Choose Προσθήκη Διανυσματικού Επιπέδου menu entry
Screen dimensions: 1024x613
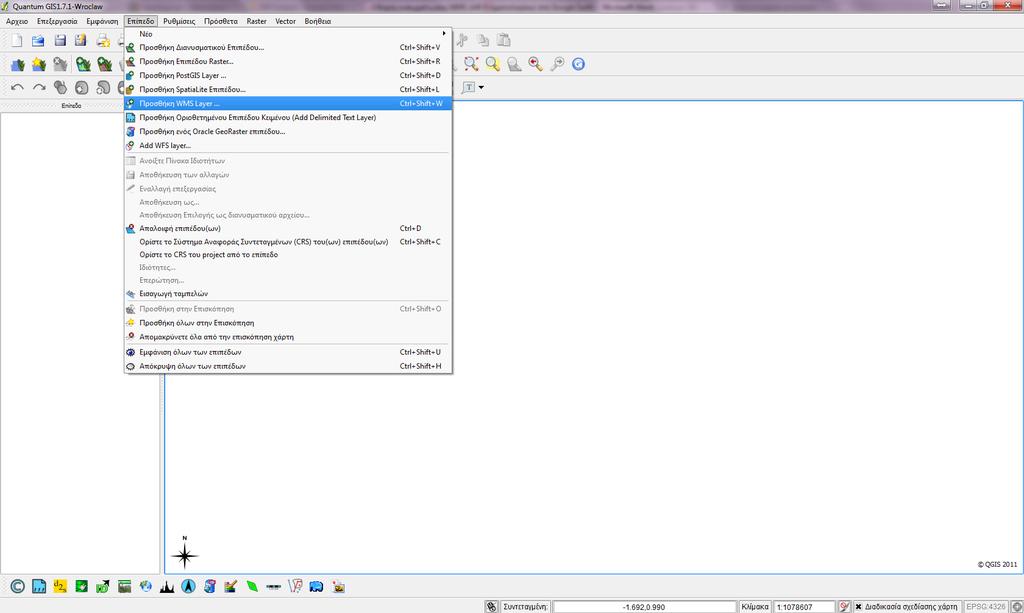click(288, 47)
